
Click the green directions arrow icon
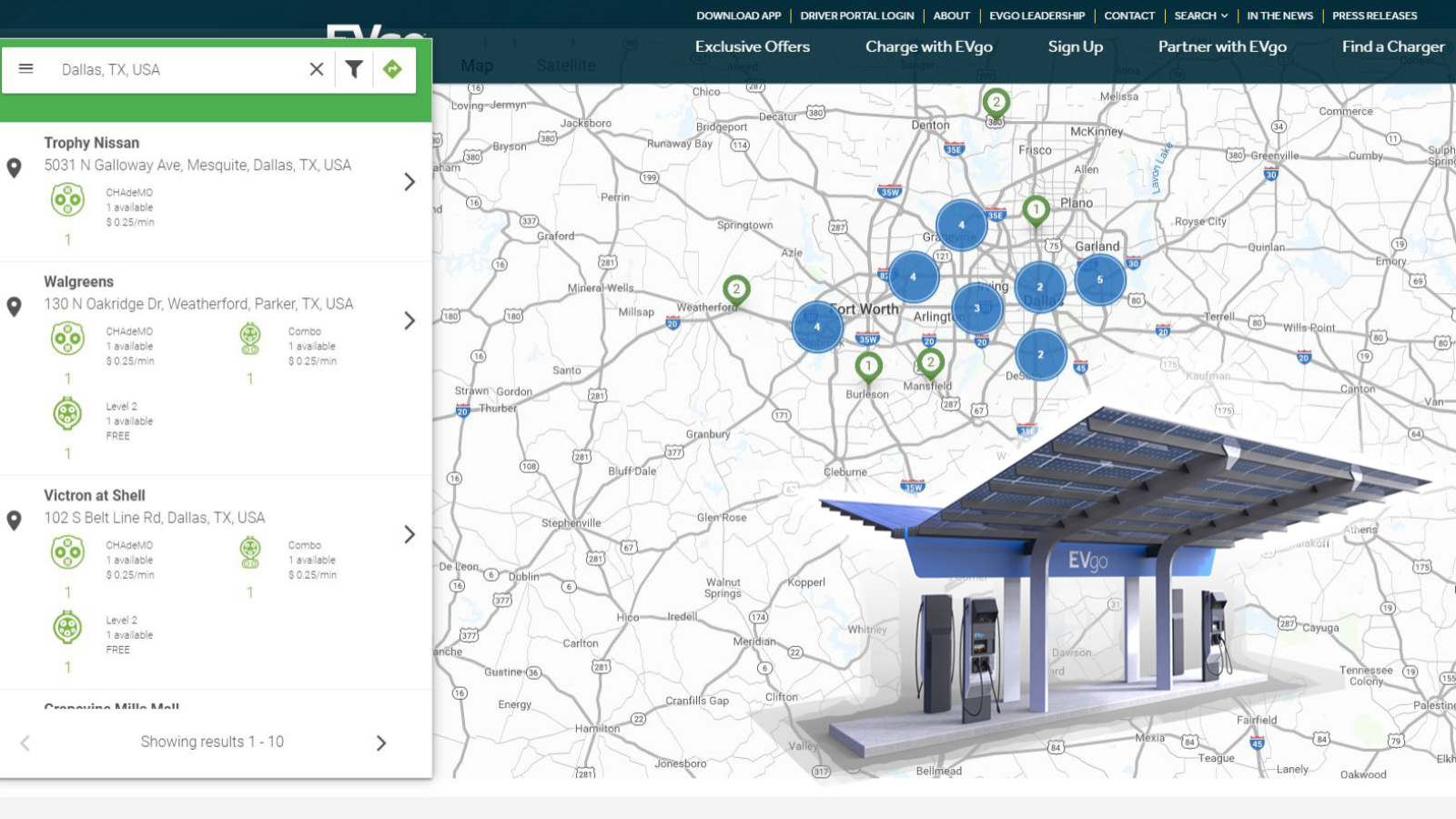click(392, 69)
